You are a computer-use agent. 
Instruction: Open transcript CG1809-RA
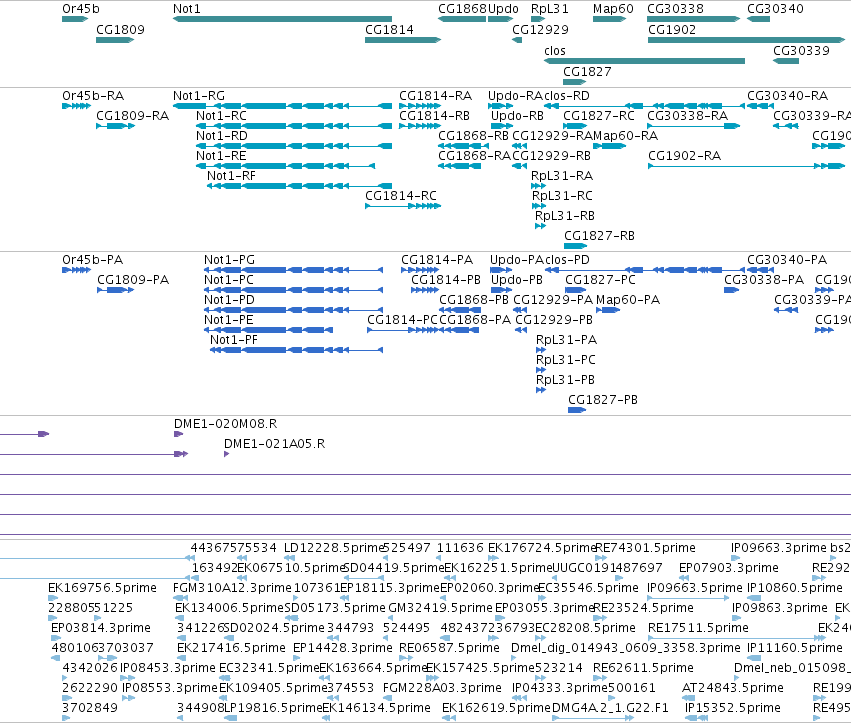[132, 116]
